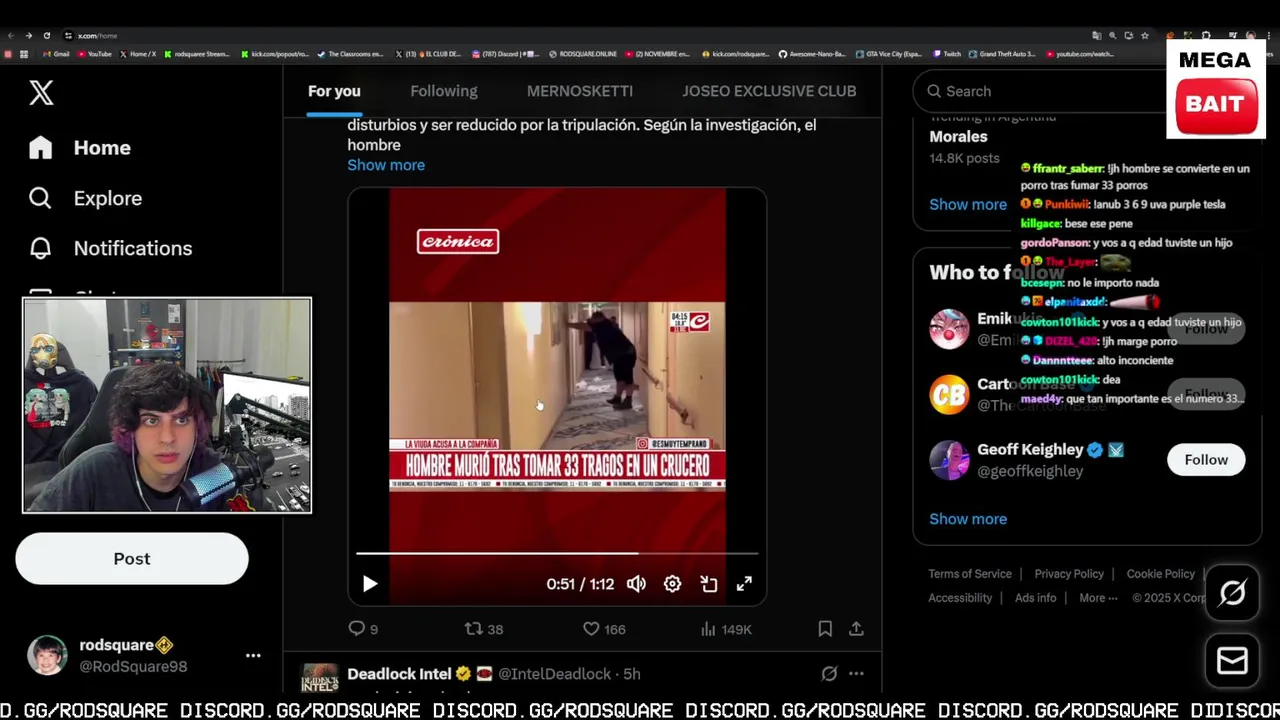This screenshot has height=720, width=1280.
Task: Expand the More footer menu
Action: click(x=1098, y=598)
